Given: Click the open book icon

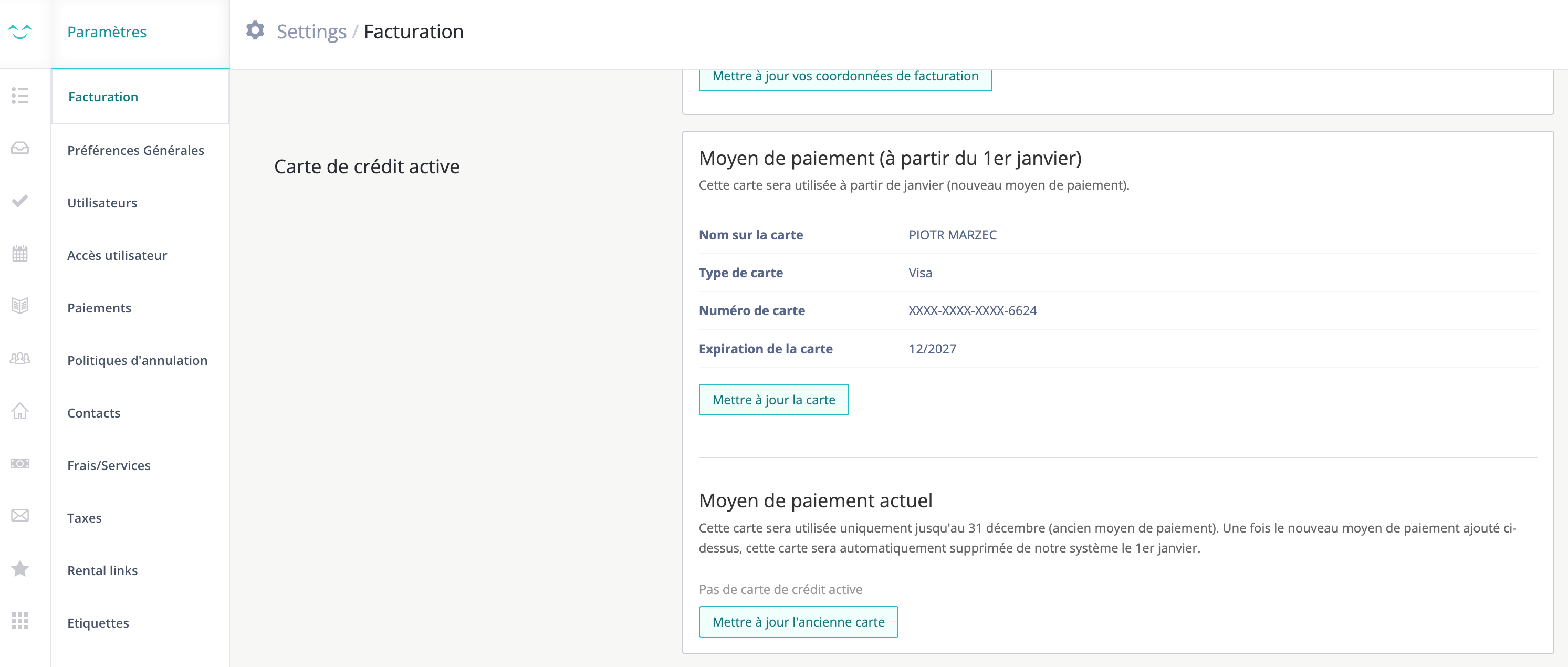Looking at the screenshot, I should (x=19, y=306).
